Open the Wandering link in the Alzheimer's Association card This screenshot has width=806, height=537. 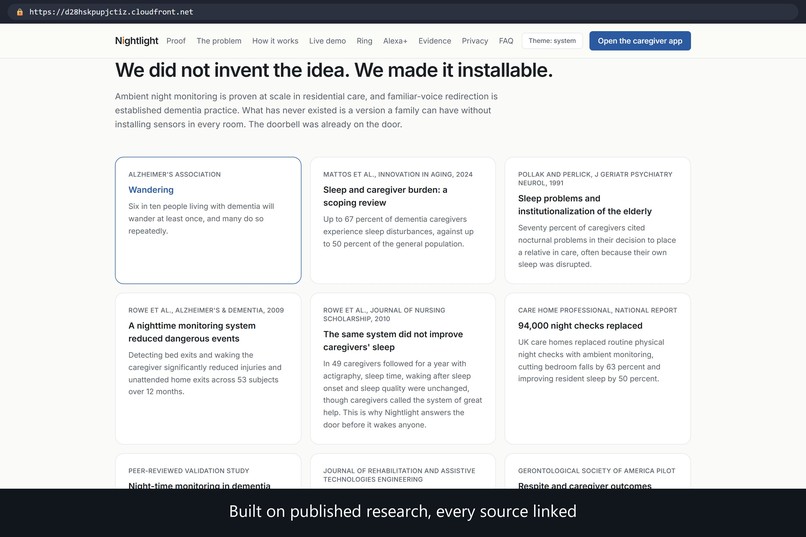tap(151, 190)
